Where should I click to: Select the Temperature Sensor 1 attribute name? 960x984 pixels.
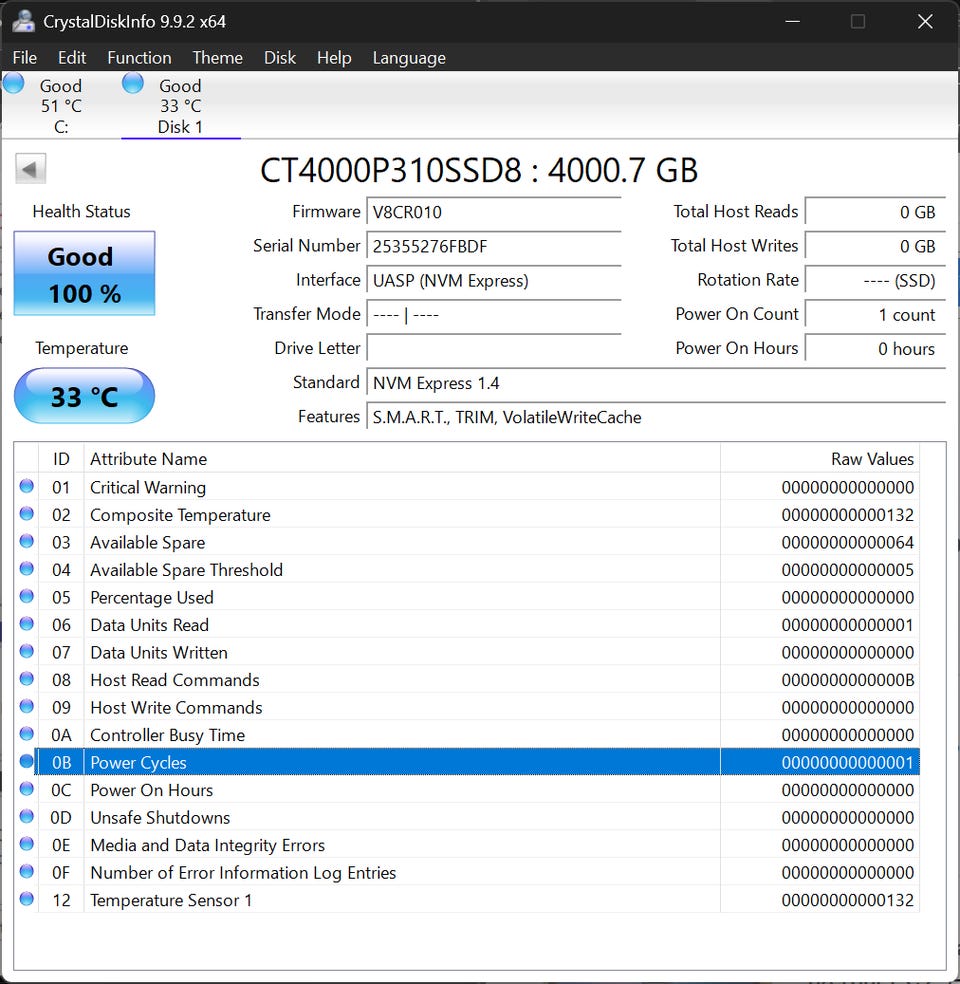click(171, 901)
